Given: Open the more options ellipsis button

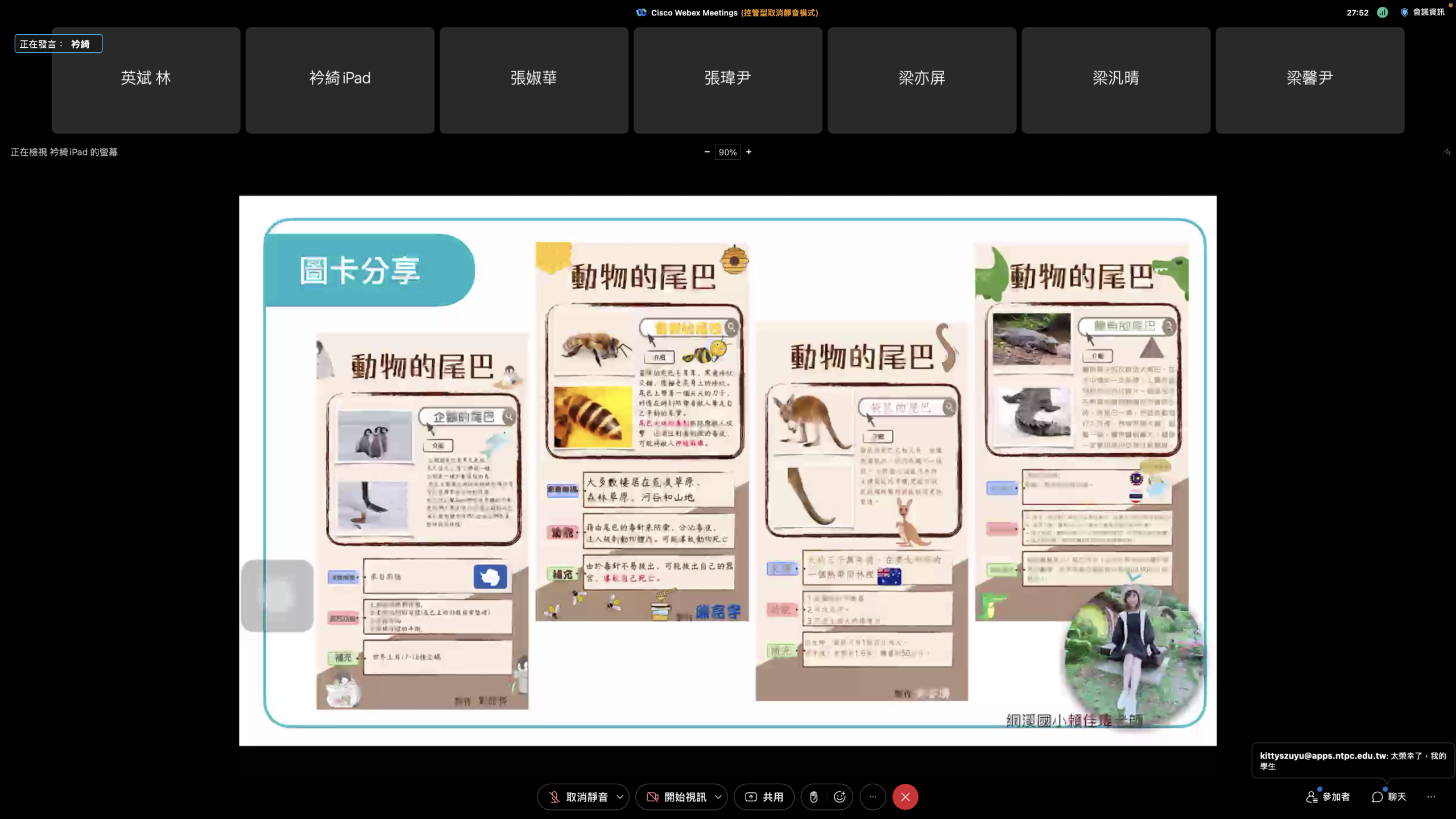Looking at the screenshot, I should coord(873,797).
